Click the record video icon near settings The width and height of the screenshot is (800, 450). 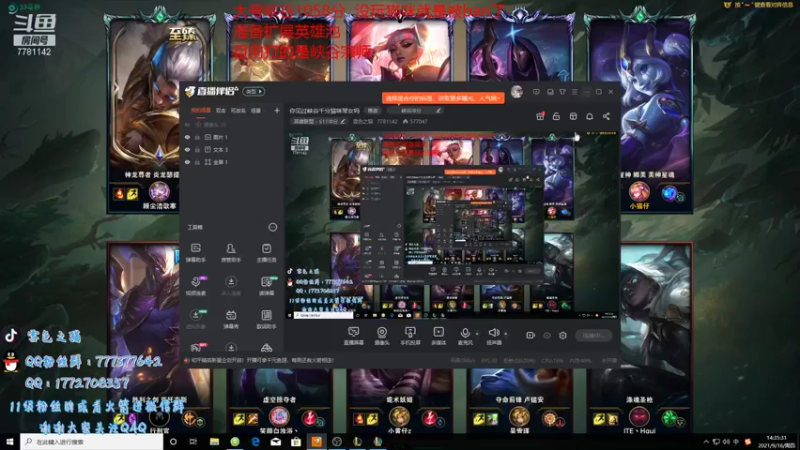click(531, 335)
